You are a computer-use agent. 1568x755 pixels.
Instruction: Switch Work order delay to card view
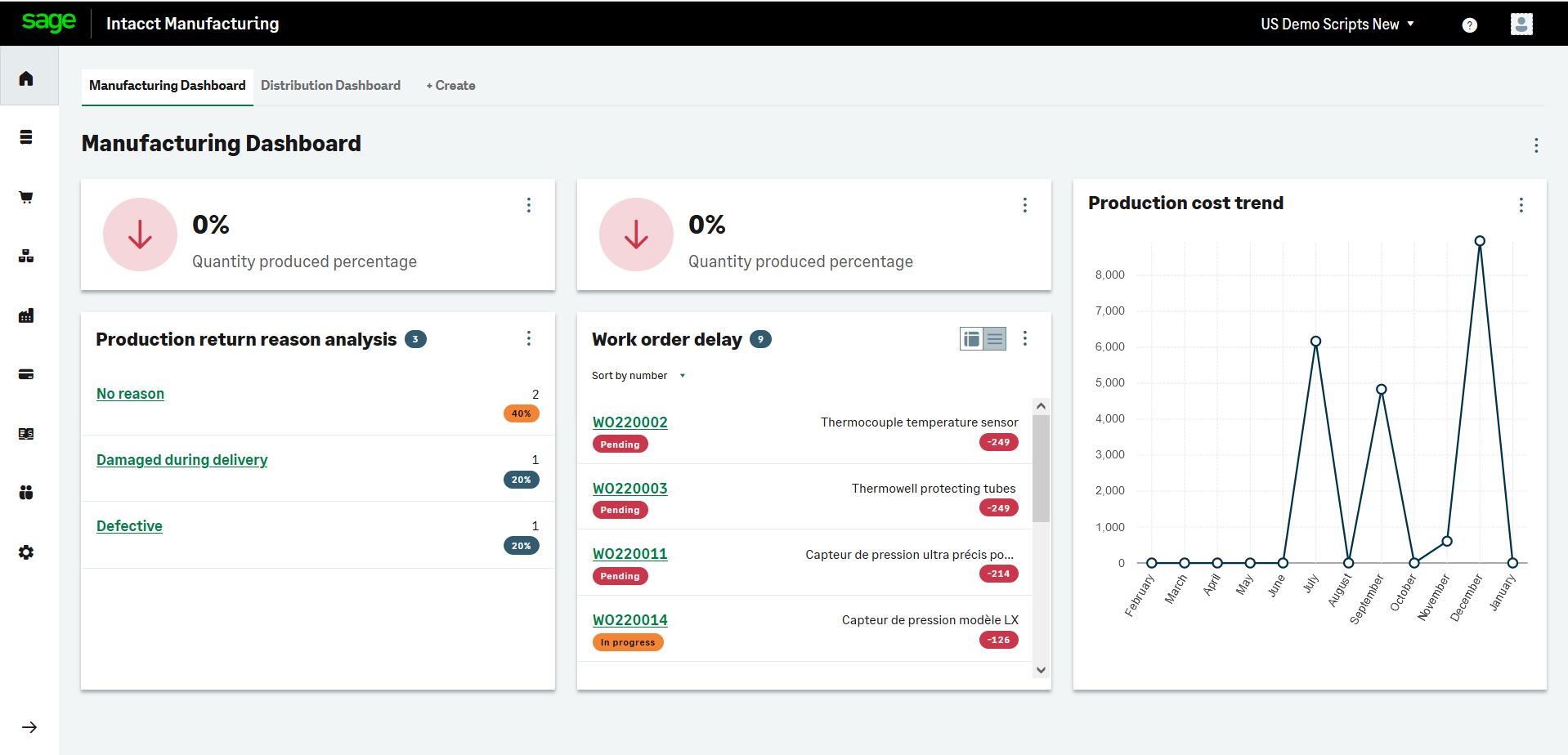(970, 338)
